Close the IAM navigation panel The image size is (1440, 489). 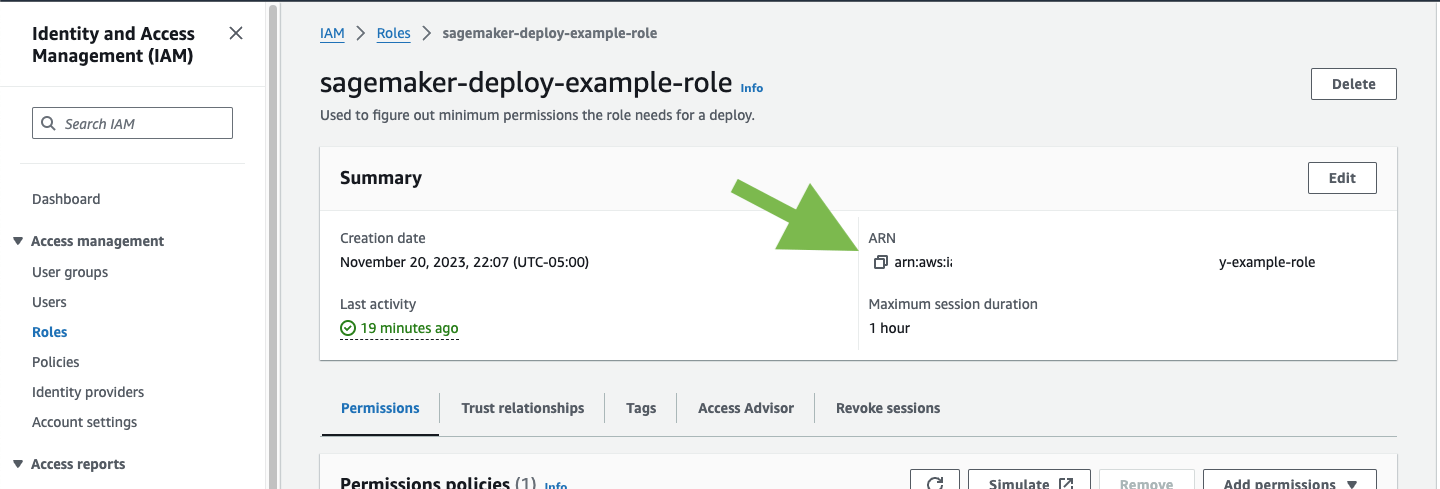[236, 33]
